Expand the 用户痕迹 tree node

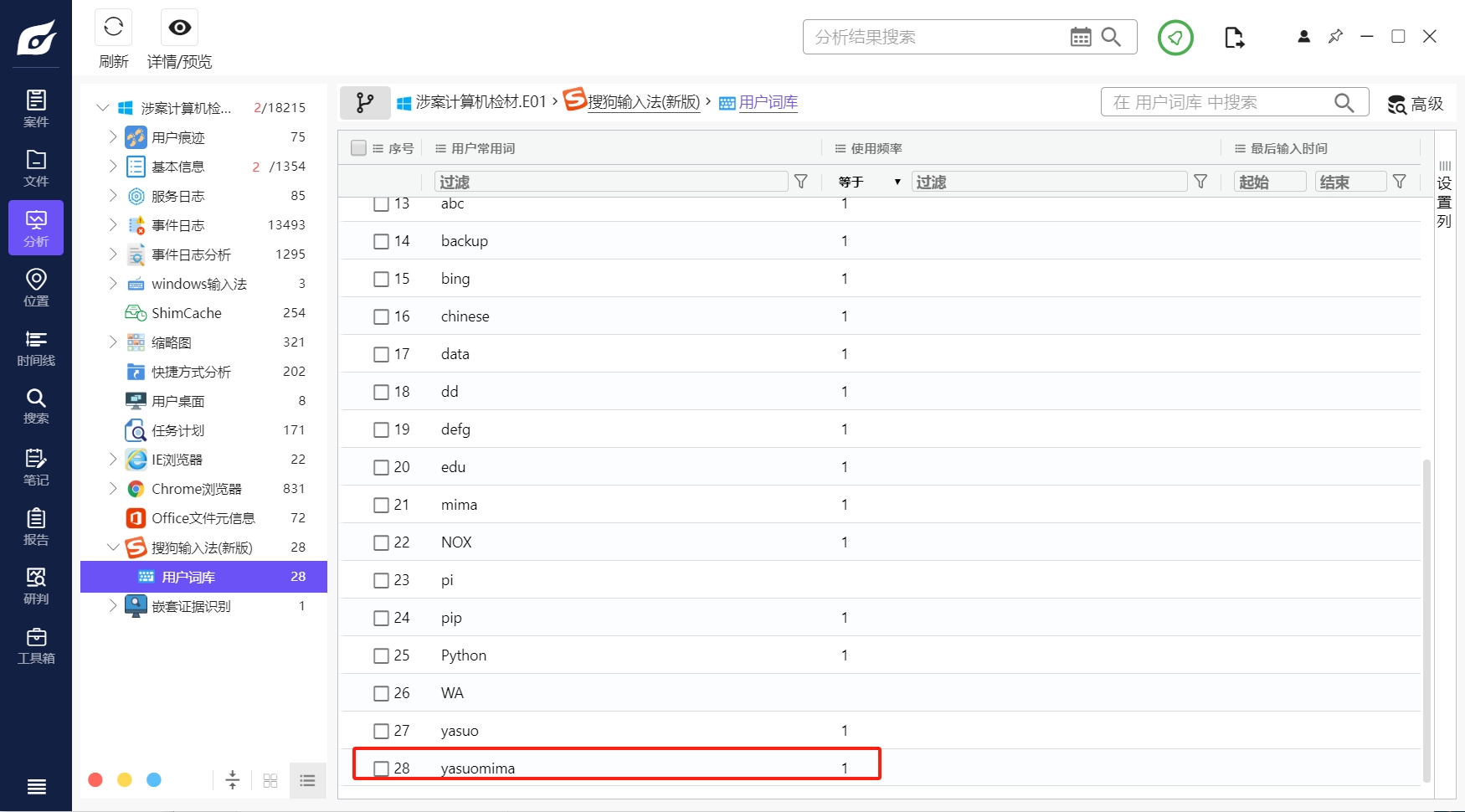click(x=113, y=136)
